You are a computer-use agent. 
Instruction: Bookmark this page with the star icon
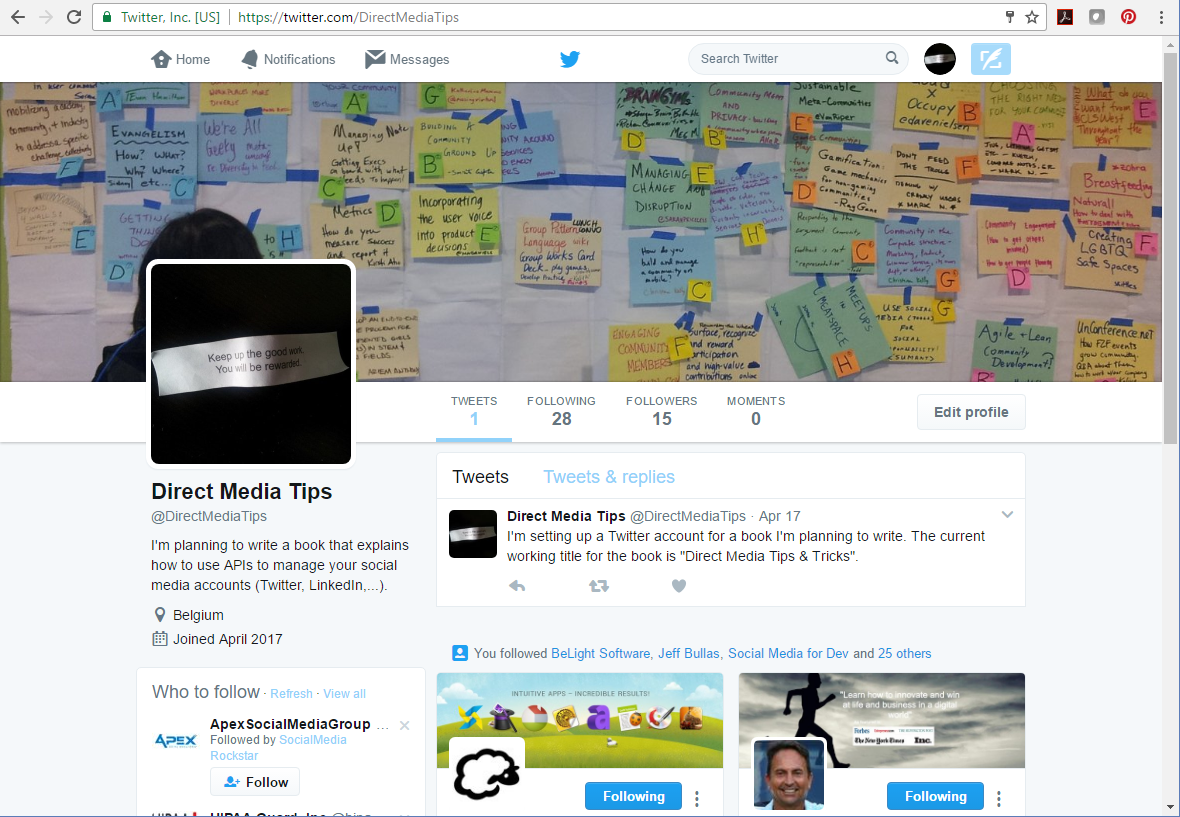coord(1032,17)
